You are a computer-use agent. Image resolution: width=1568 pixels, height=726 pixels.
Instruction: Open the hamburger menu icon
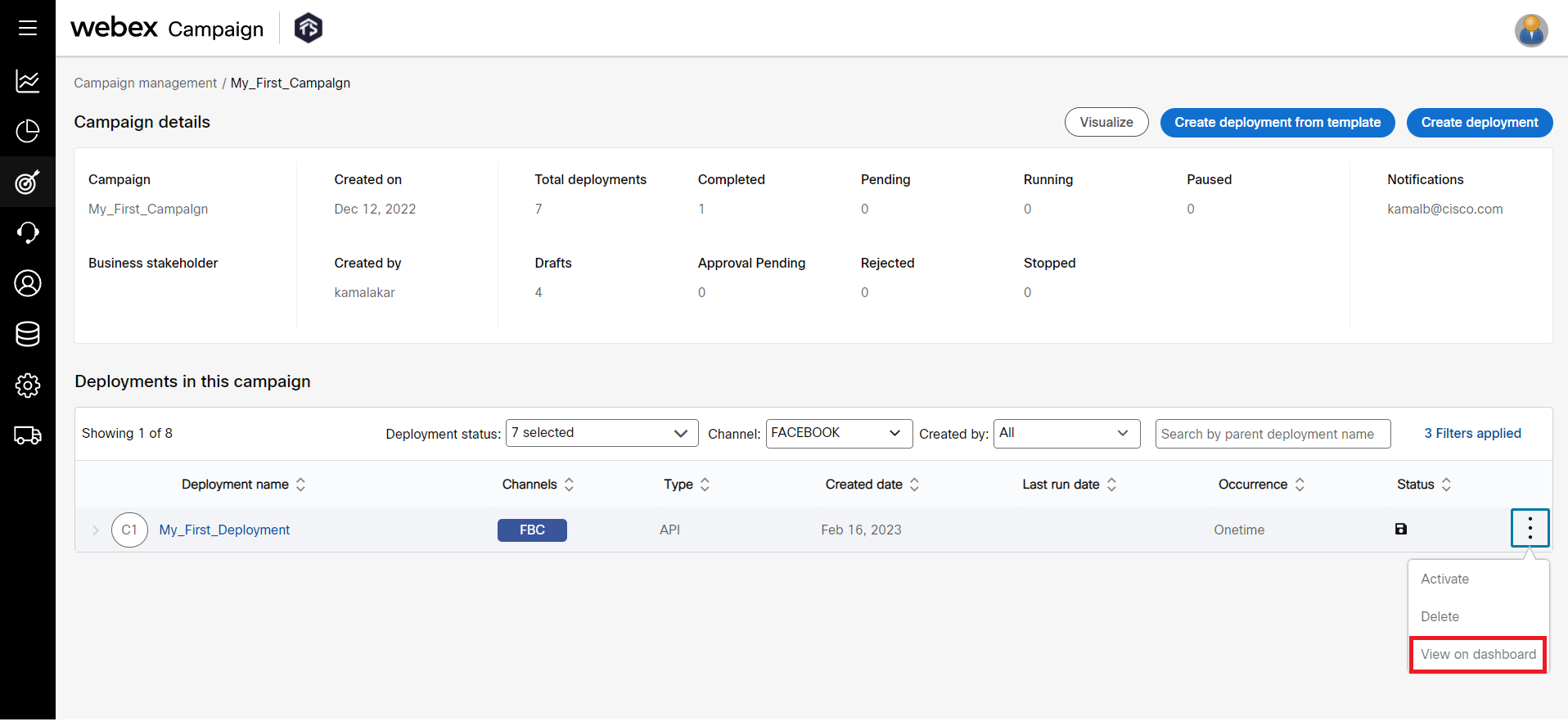pyautogui.click(x=28, y=28)
